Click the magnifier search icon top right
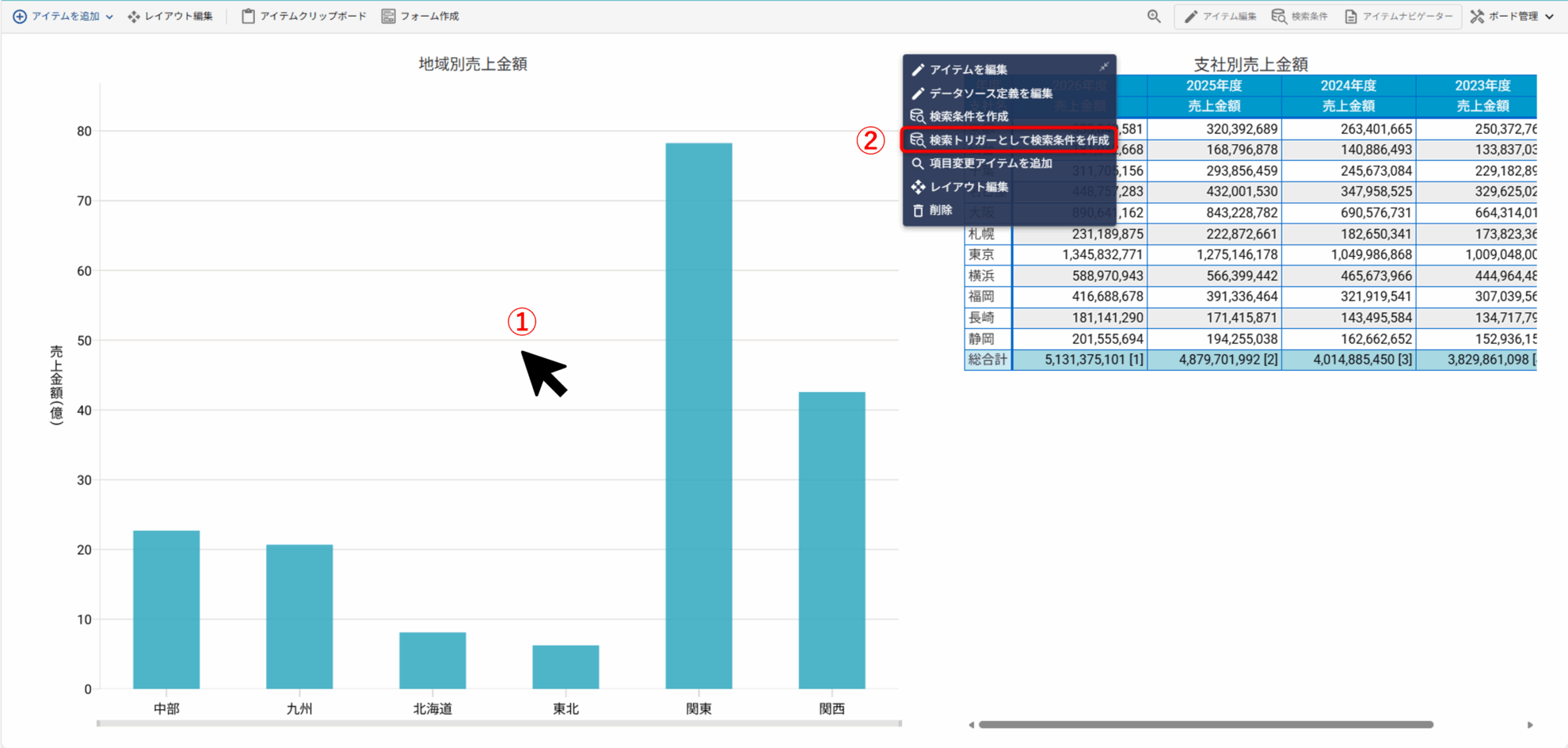Image resolution: width=1568 pixels, height=748 pixels. (1154, 15)
